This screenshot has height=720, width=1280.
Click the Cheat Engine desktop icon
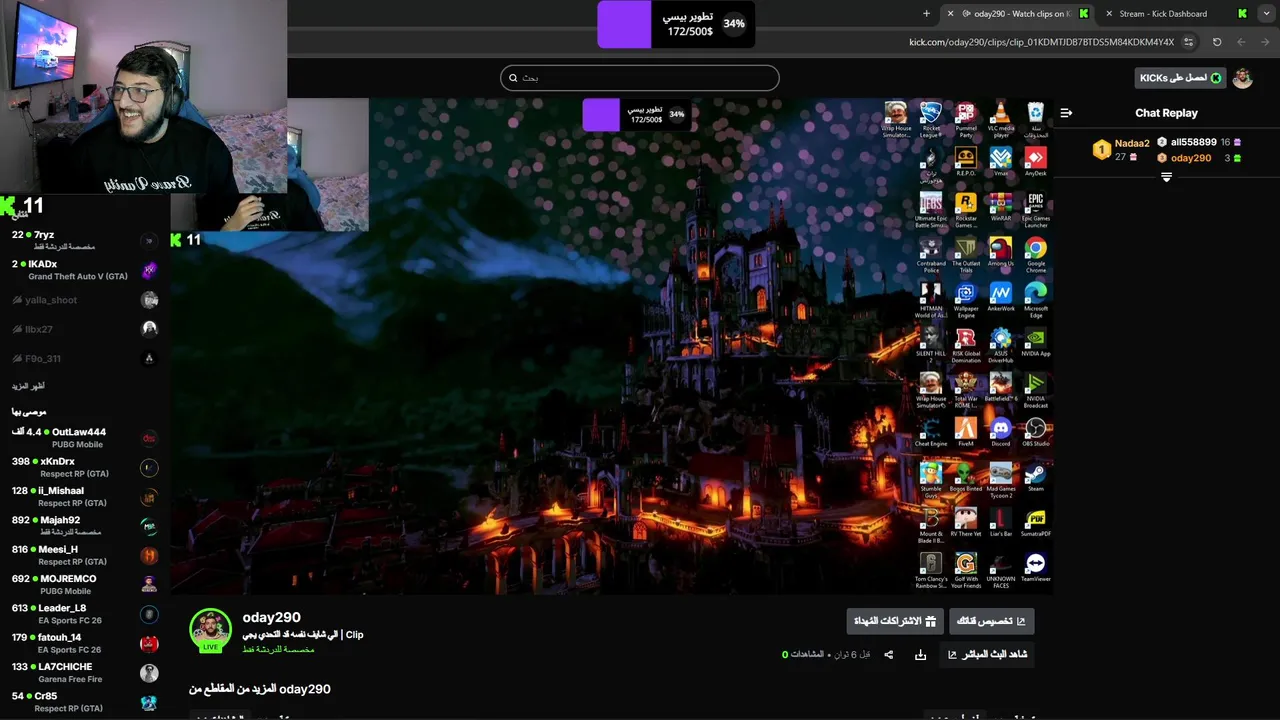[x=931, y=433]
